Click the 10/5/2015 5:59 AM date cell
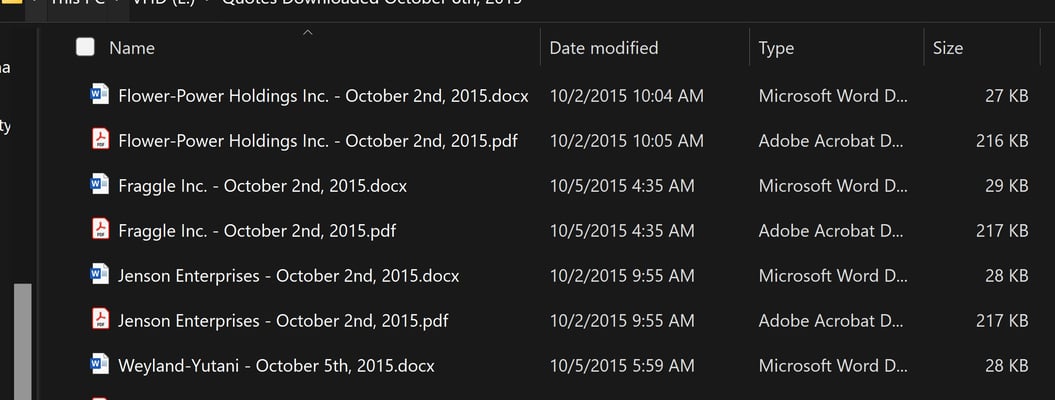 click(622, 366)
